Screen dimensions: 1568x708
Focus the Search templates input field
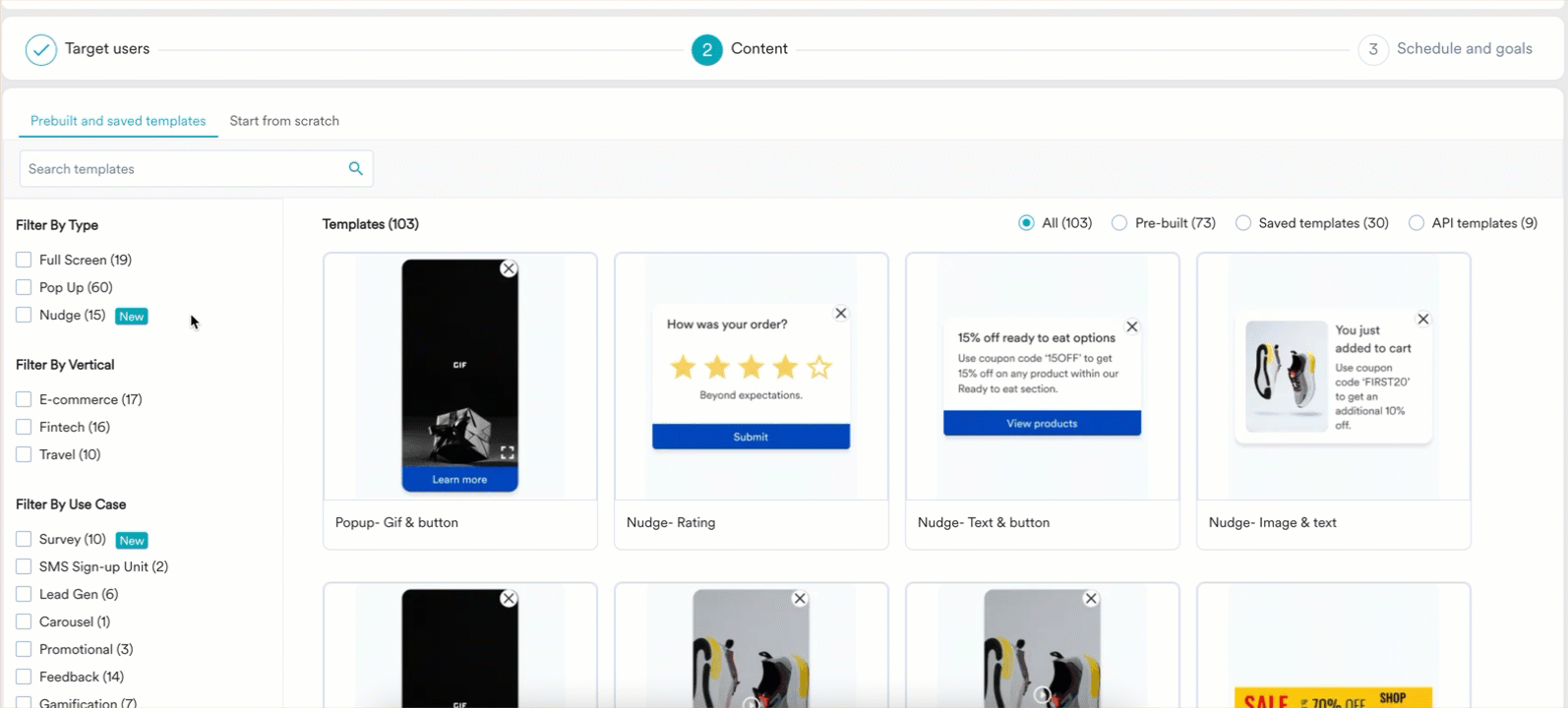tap(182, 169)
